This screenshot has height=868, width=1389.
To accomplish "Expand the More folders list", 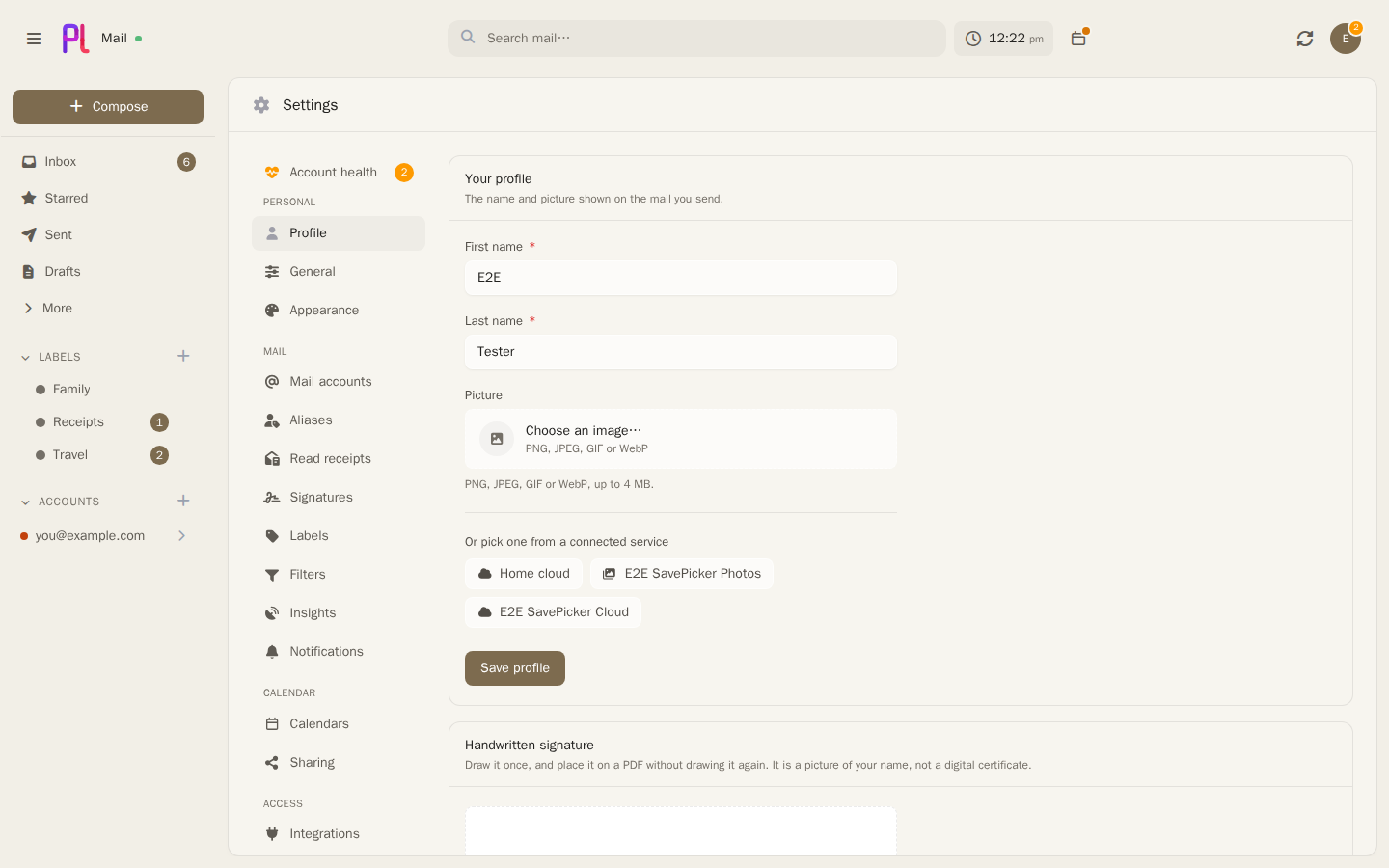I will [108, 309].
